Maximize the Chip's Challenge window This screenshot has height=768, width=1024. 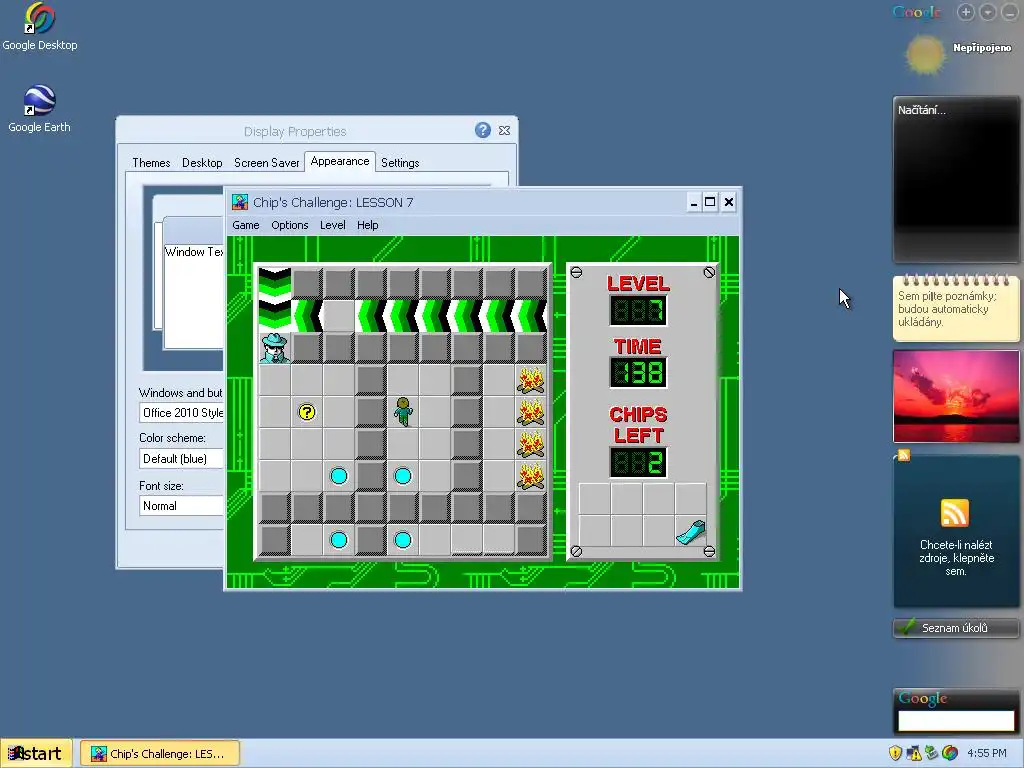click(710, 202)
